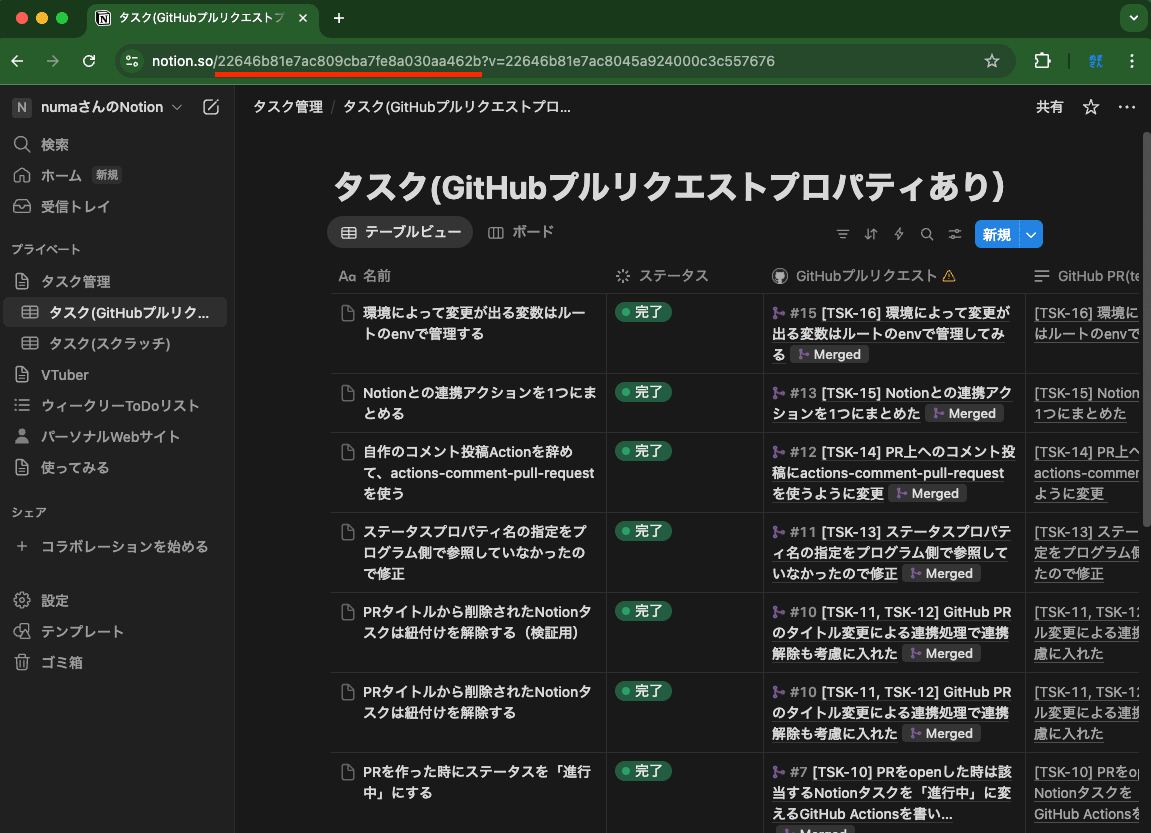Open PR #11 [TSK-13] link

point(891,553)
